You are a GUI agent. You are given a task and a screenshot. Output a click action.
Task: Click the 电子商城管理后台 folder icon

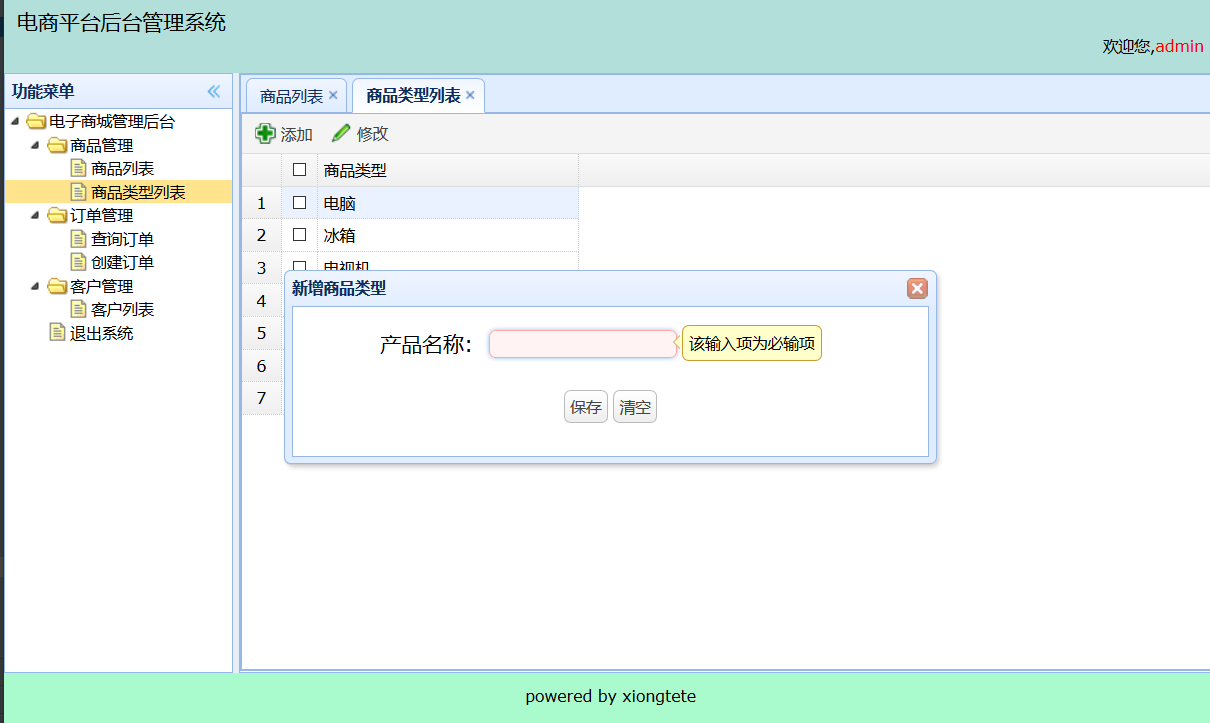pyautogui.click(x=36, y=122)
